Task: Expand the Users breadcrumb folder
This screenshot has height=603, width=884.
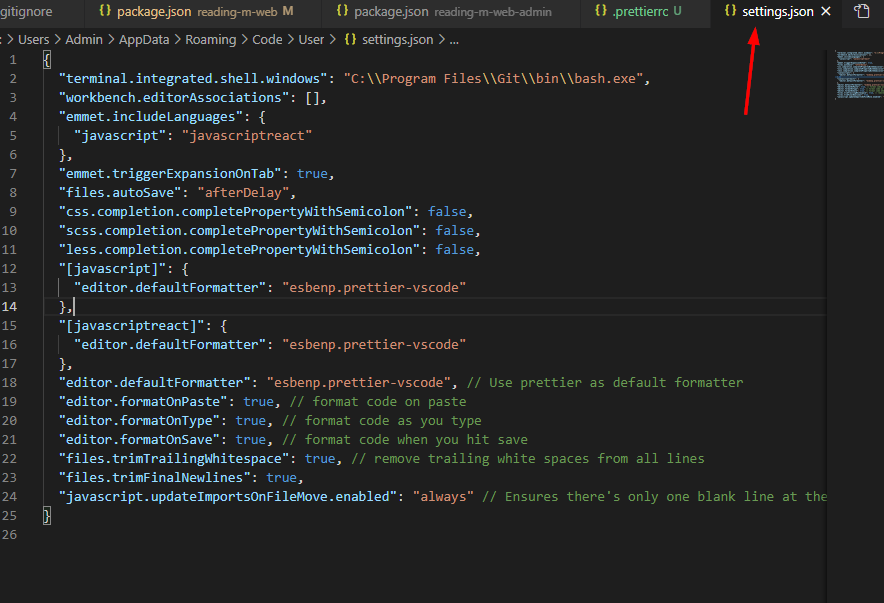Action: point(34,40)
